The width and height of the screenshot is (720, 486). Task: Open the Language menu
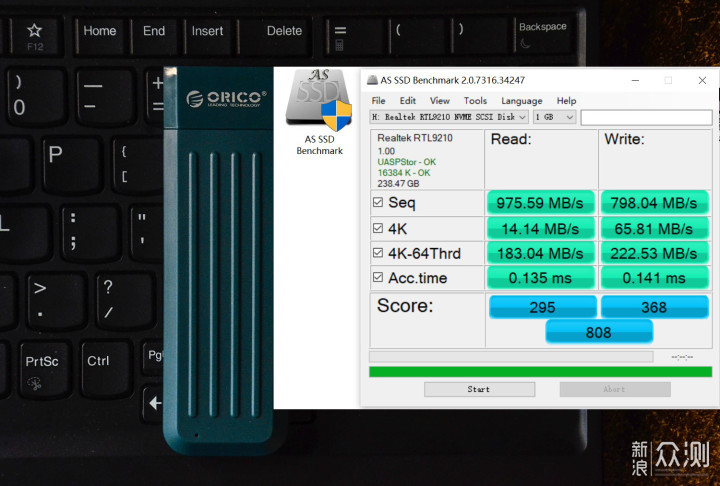click(522, 101)
